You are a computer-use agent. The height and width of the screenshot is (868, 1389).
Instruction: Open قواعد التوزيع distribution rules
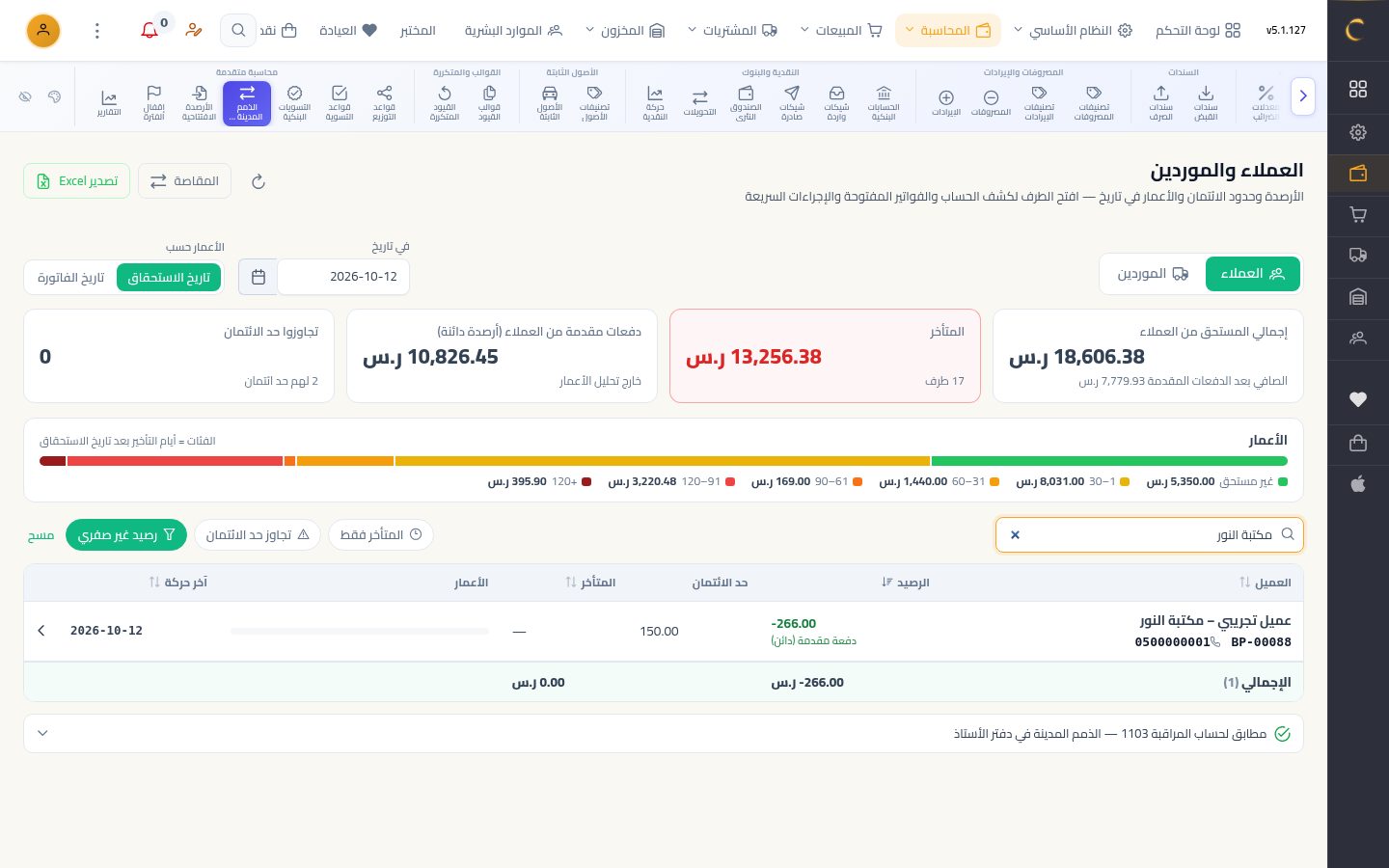(384, 103)
